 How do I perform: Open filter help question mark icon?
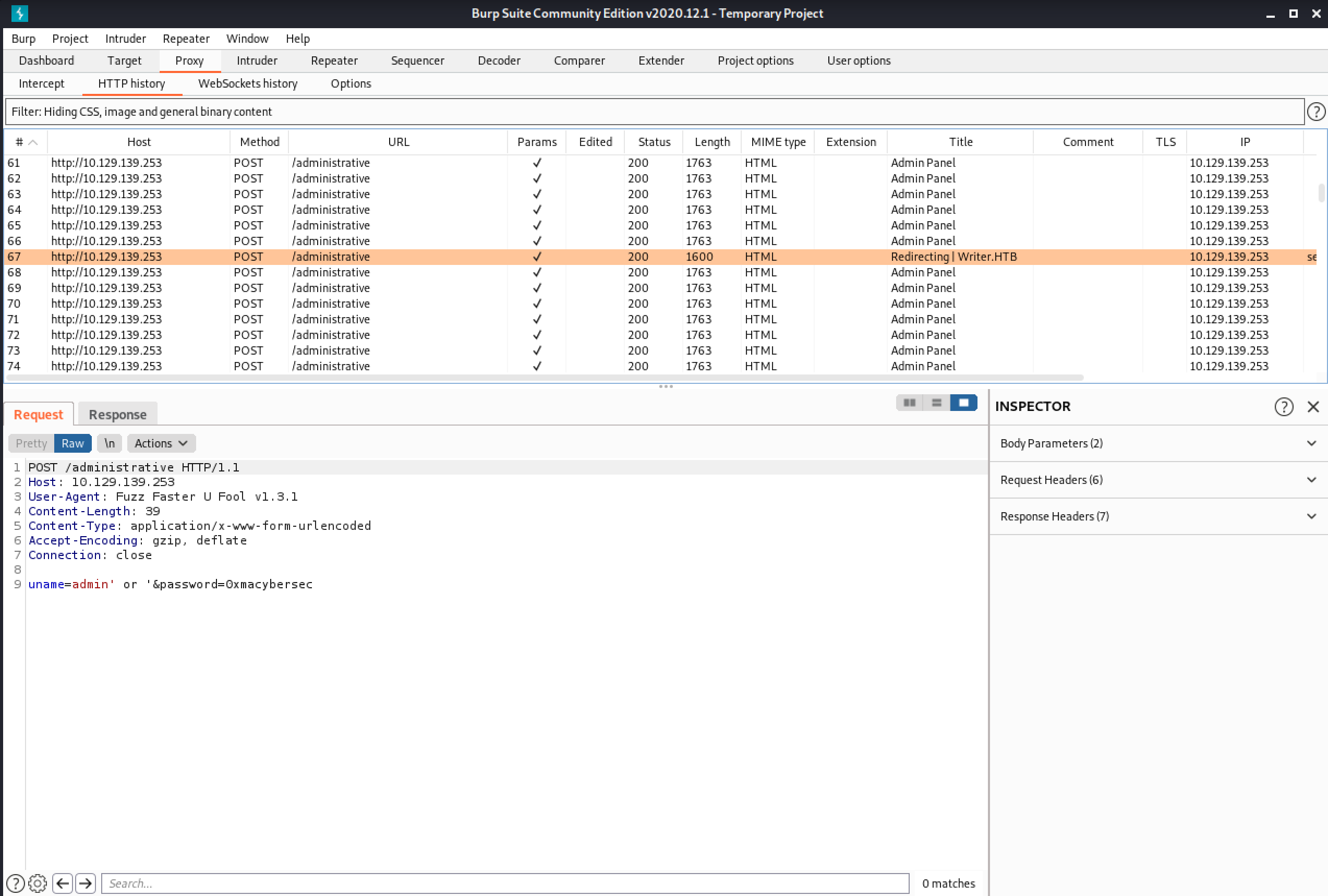pyautogui.click(x=1316, y=112)
